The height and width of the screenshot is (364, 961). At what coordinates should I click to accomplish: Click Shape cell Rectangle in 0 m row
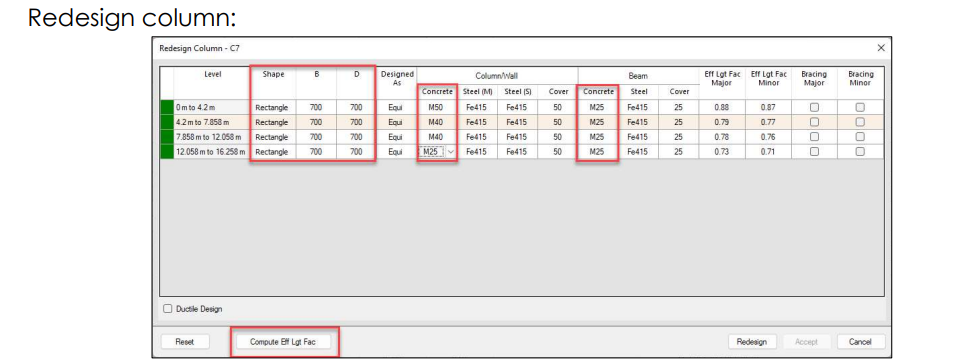tap(272, 107)
